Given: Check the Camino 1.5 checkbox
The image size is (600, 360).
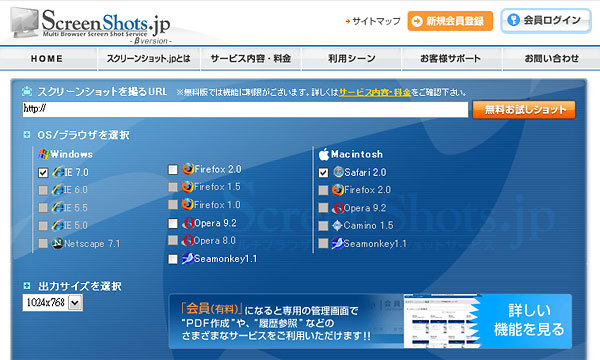Looking at the screenshot, I should (x=323, y=226).
